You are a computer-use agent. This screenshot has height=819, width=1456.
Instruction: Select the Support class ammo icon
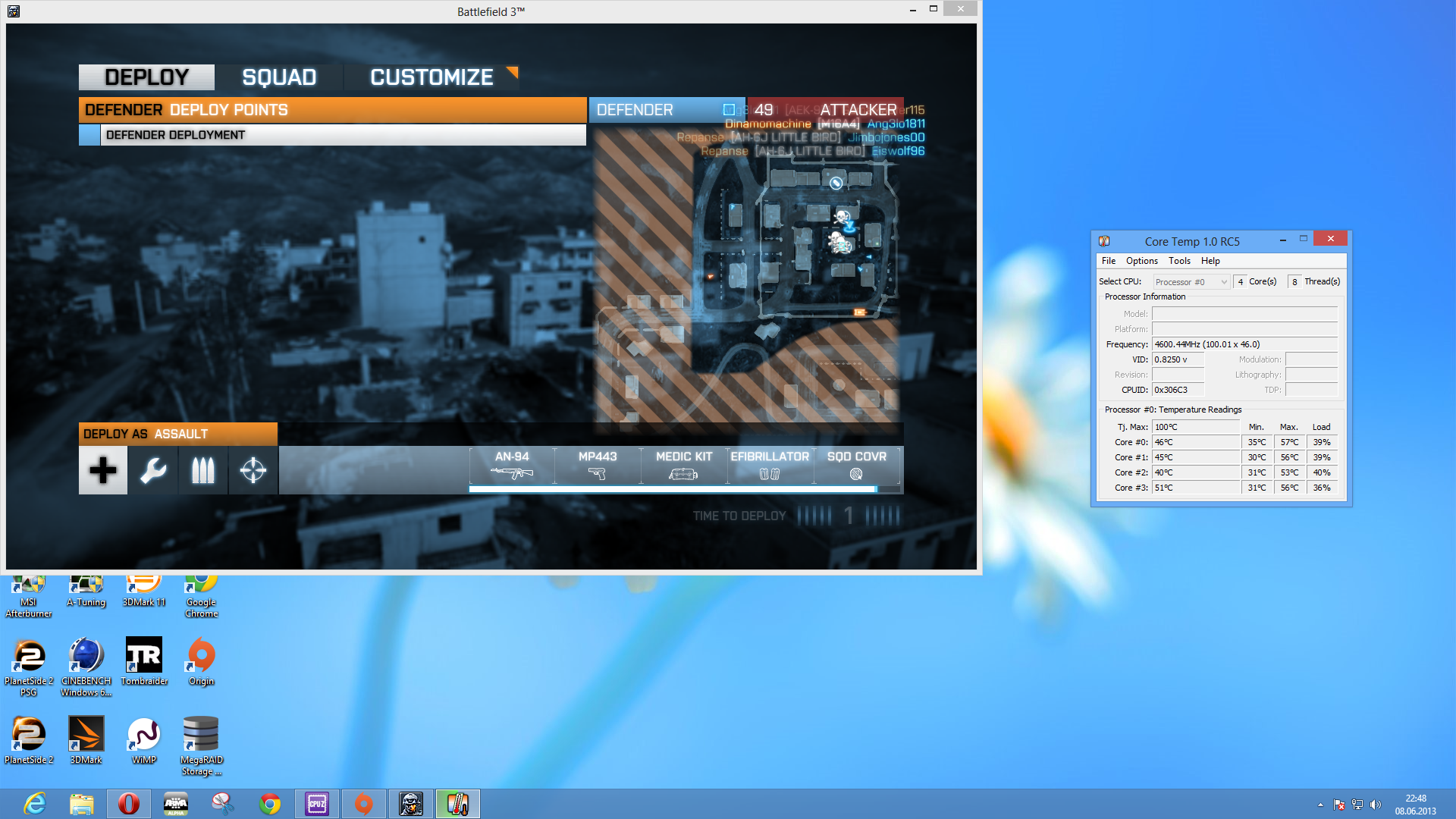(x=203, y=470)
